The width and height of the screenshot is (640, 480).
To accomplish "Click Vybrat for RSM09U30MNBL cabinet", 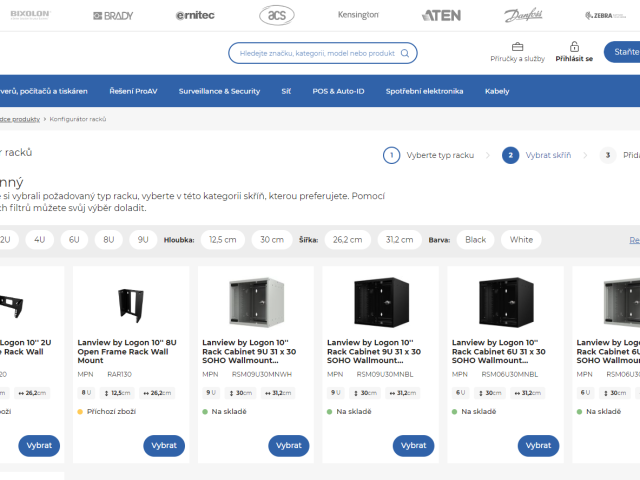I will pyautogui.click(x=413, y=446).
